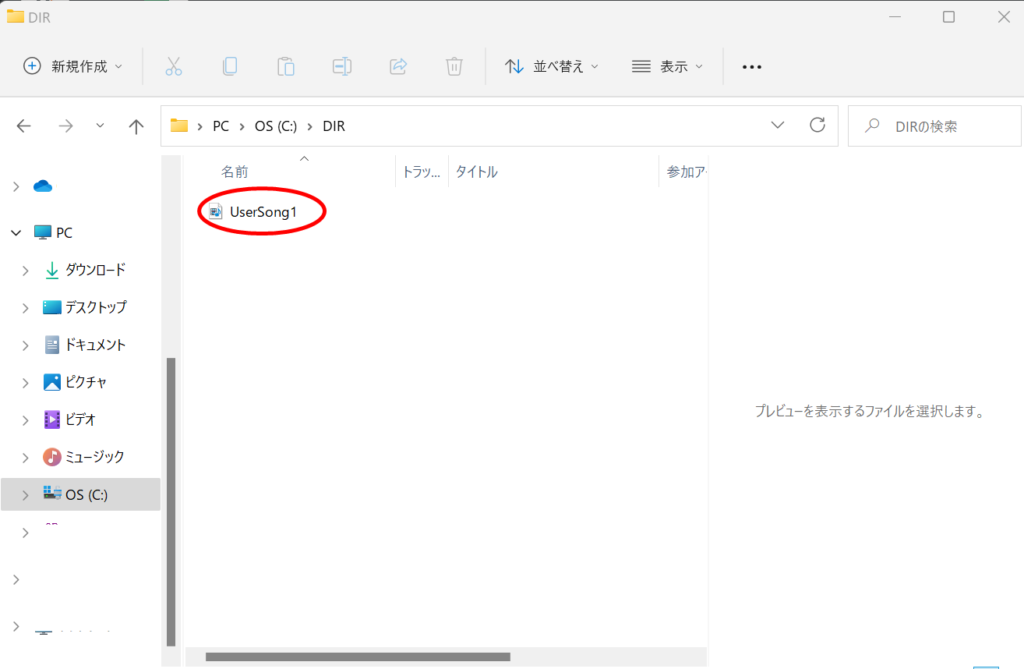1024x669 pixels.
Task: Select the Rename icon in the toolbar
Action: coord(341,66)
